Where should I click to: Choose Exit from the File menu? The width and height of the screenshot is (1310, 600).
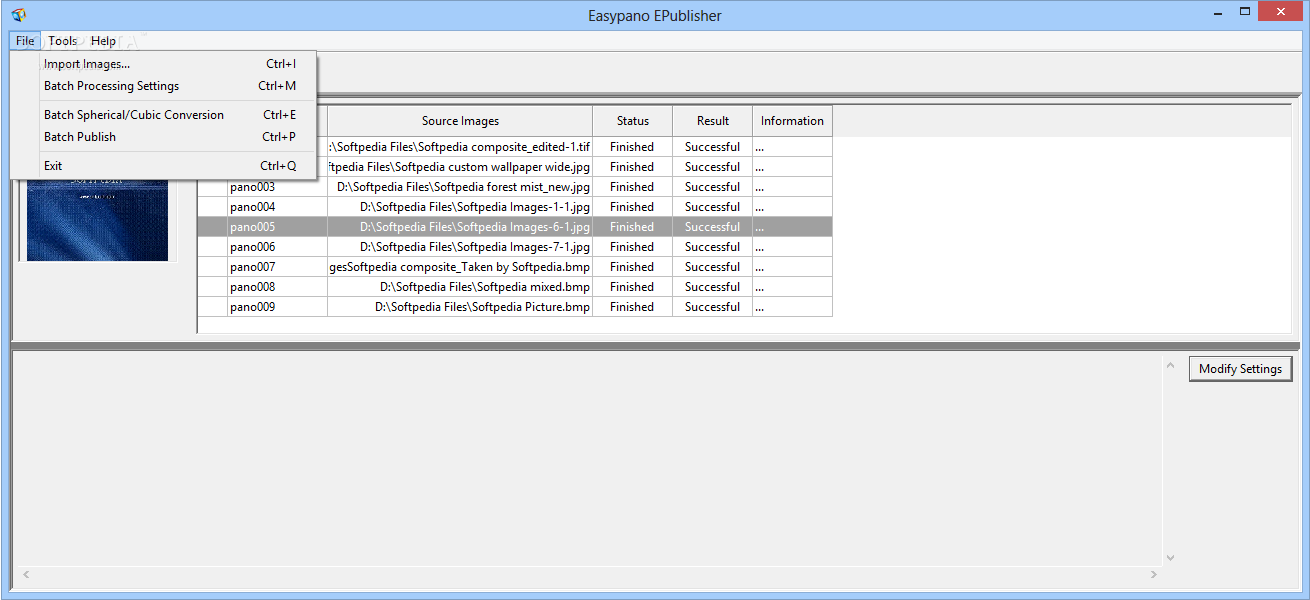(x=163, y=166)
